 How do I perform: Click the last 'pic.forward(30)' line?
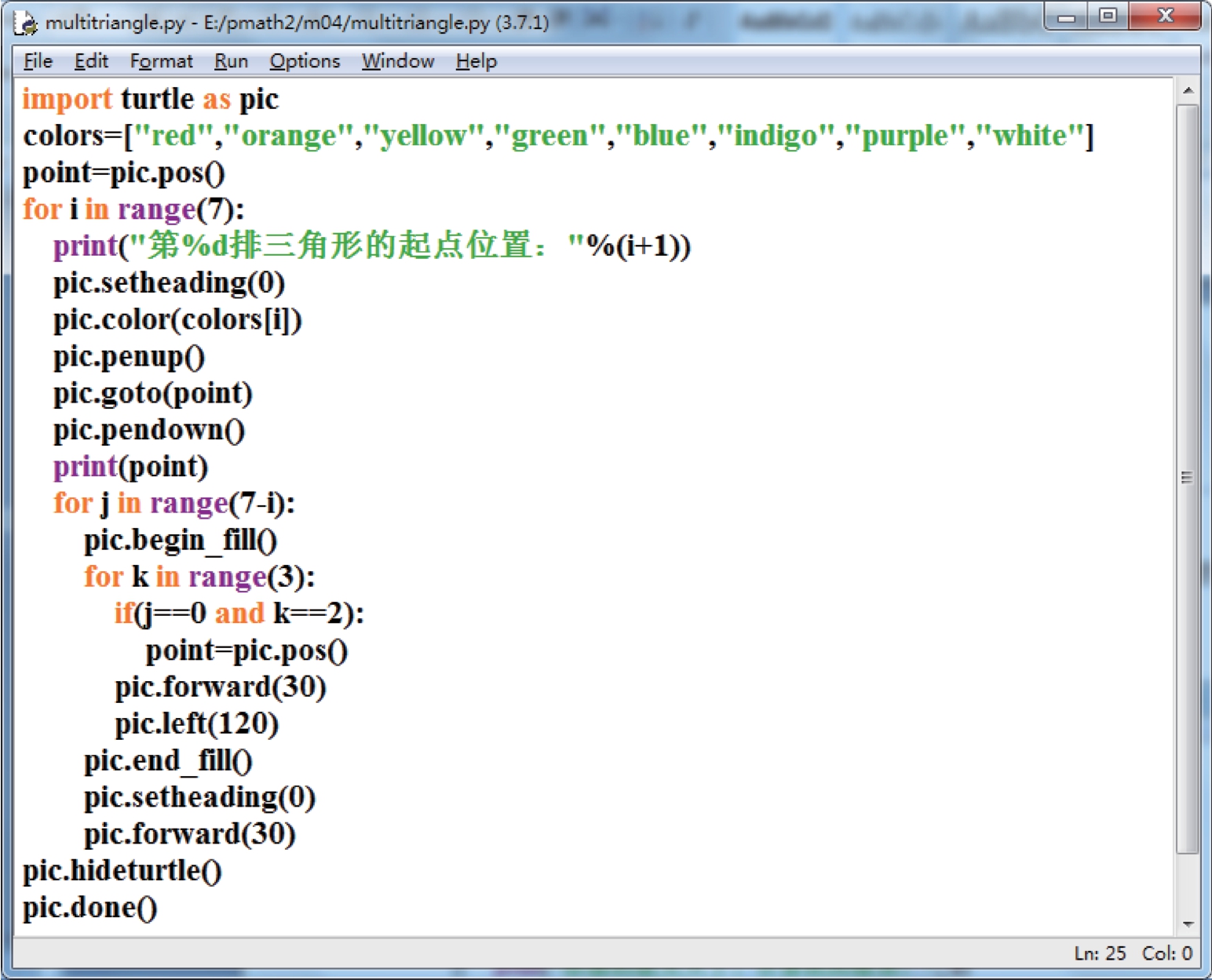click(x=190, y=834)
